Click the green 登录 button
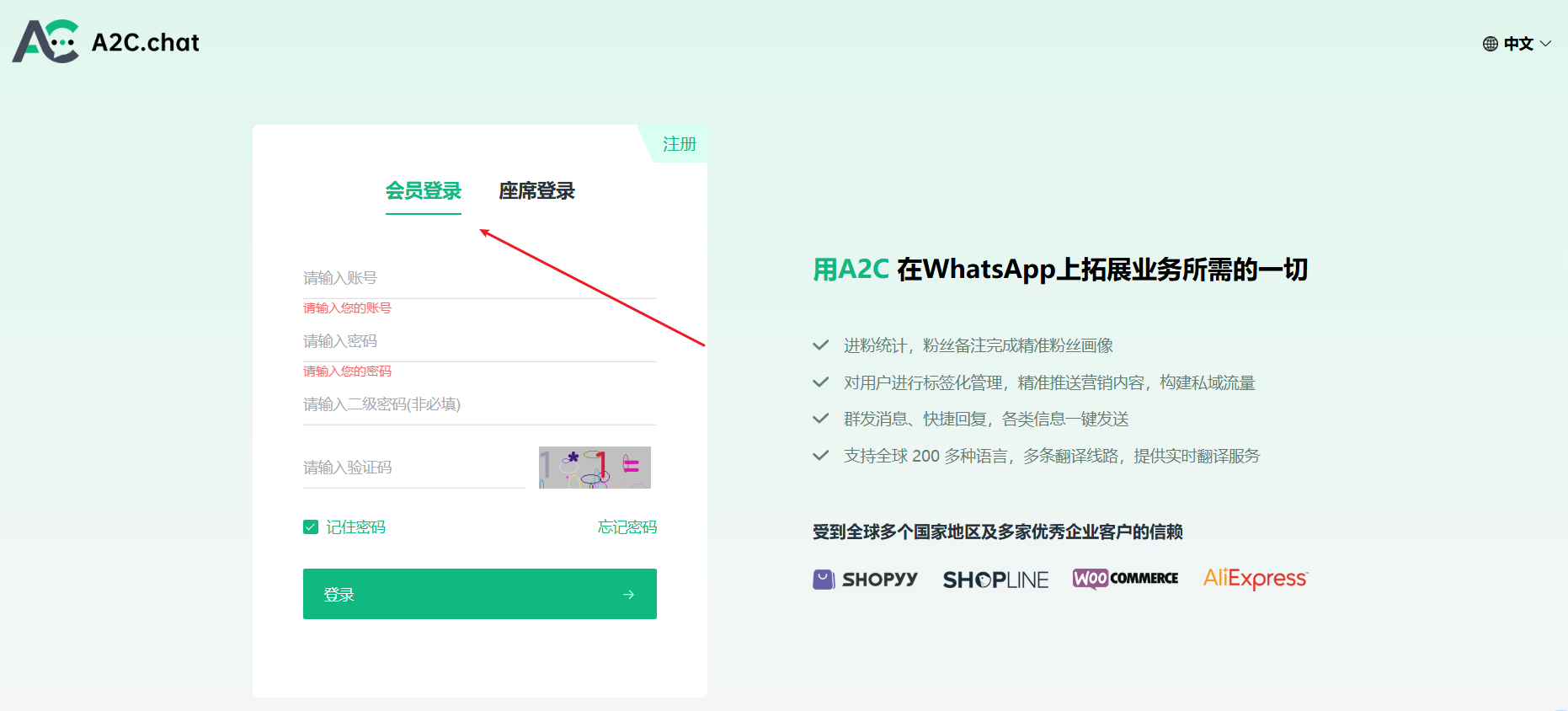 click(x=480, y=594)
